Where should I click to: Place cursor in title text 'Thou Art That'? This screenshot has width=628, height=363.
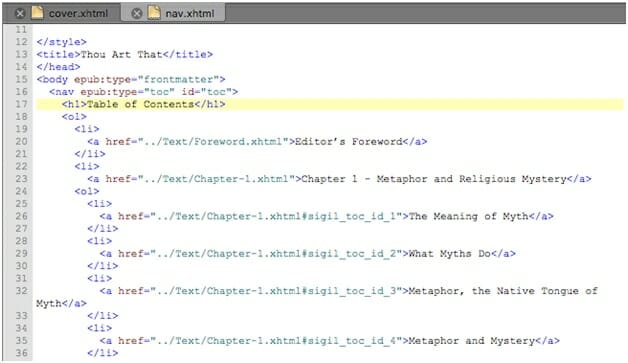121,54
